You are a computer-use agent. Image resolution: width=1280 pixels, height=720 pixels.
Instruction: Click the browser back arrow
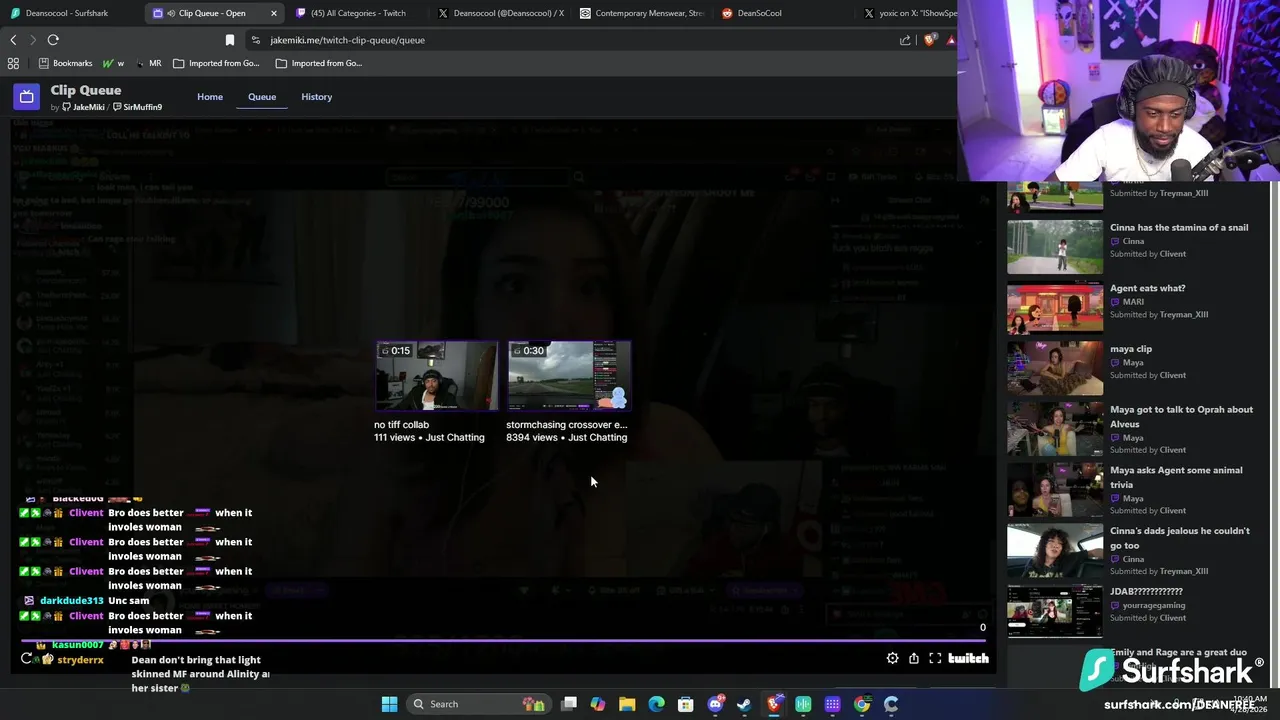click(13, 40)
